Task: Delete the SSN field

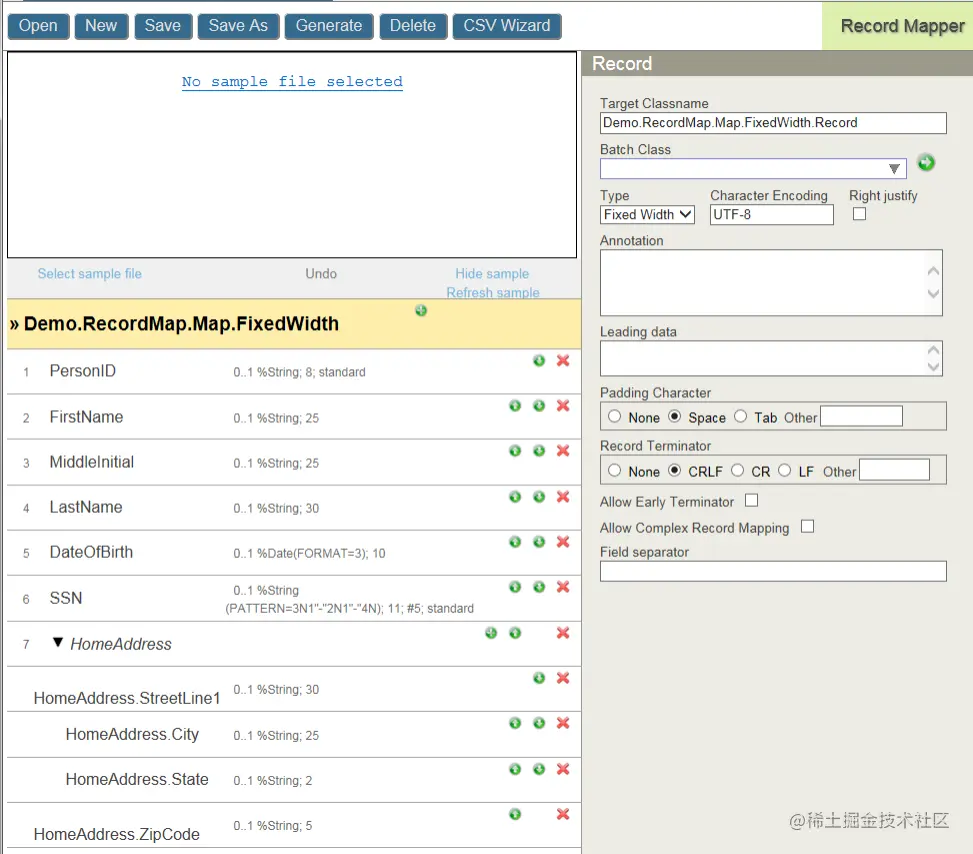Action: (x=563, y=587)
